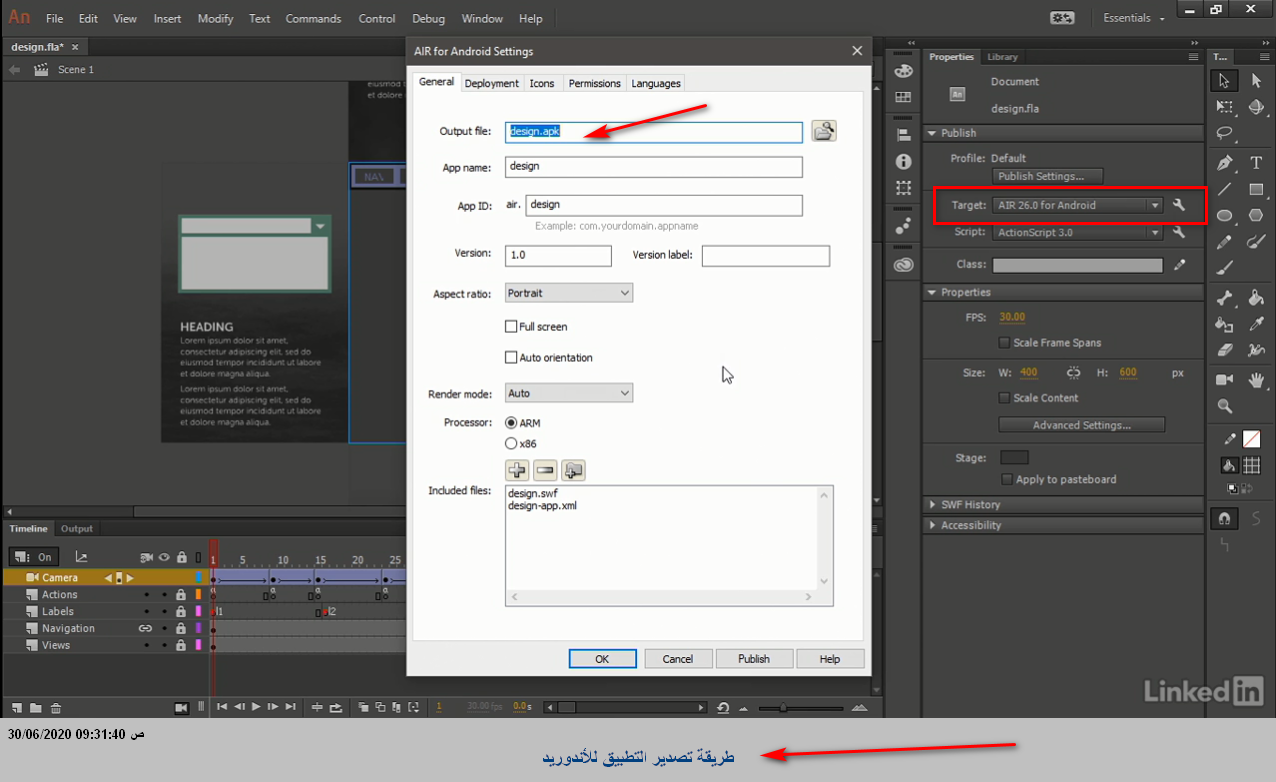Open Target settings wrench icon
This screenshot has width=1276, height=782.
(x=1179, y=205)
